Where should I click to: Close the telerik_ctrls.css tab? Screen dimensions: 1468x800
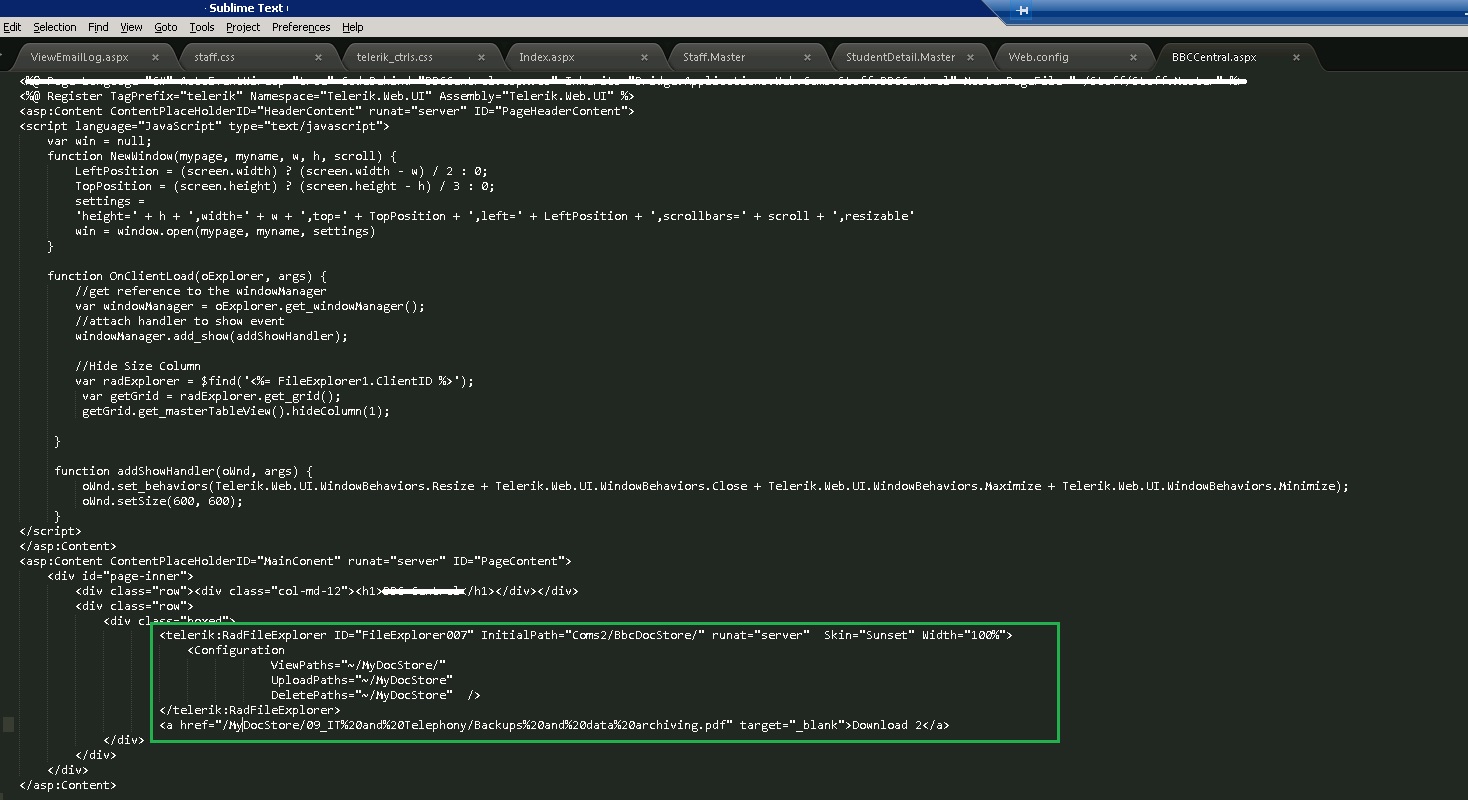(x=481, y=57)
